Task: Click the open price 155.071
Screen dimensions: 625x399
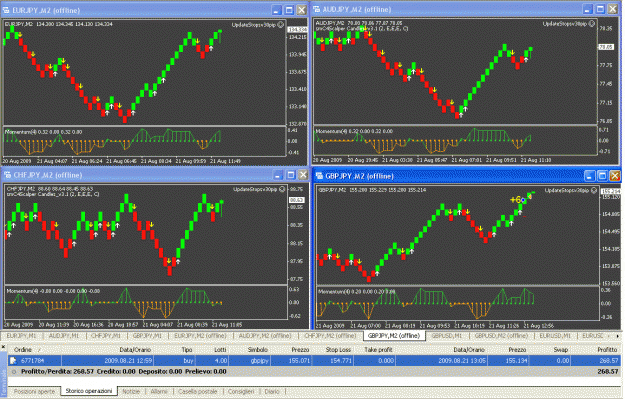Action: click(x=299, y=361)
